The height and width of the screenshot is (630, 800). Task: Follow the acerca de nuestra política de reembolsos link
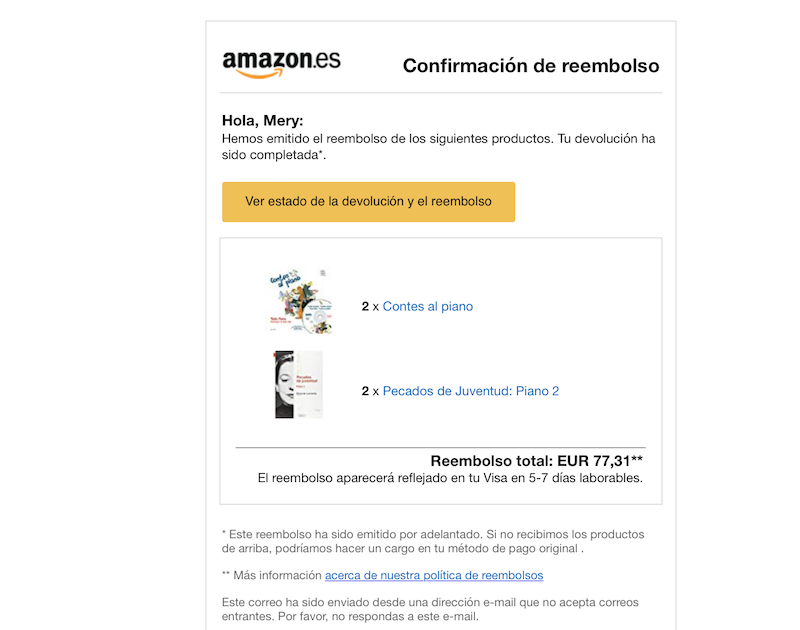(434, 575)
